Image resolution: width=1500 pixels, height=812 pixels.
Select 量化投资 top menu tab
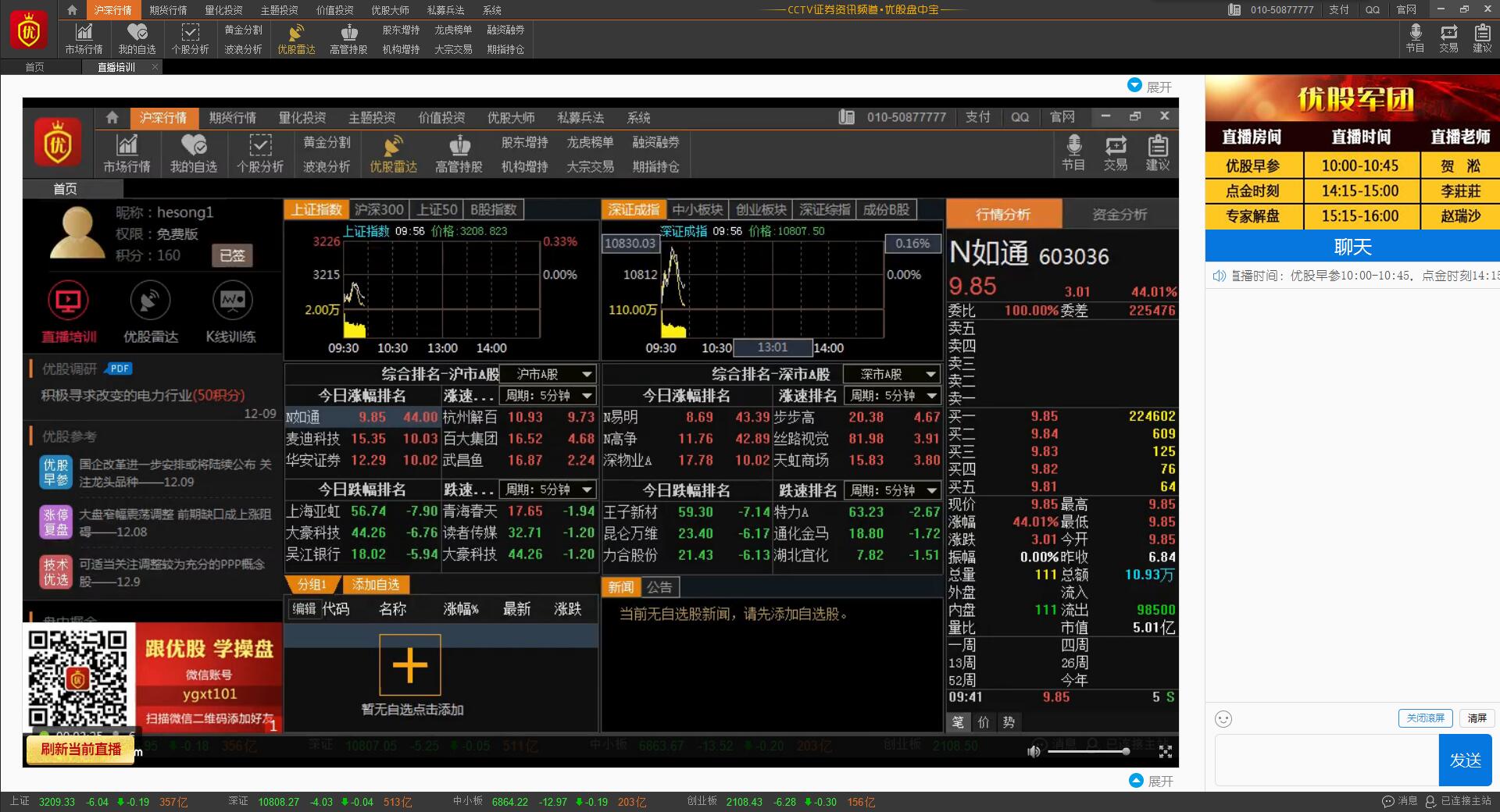click(x=223, y=10)
